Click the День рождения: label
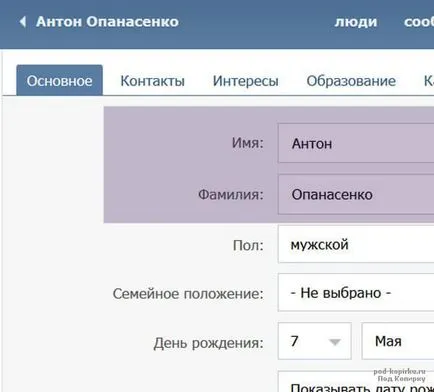This screenshot has height=392, width=434. click(x=209, y=343)
